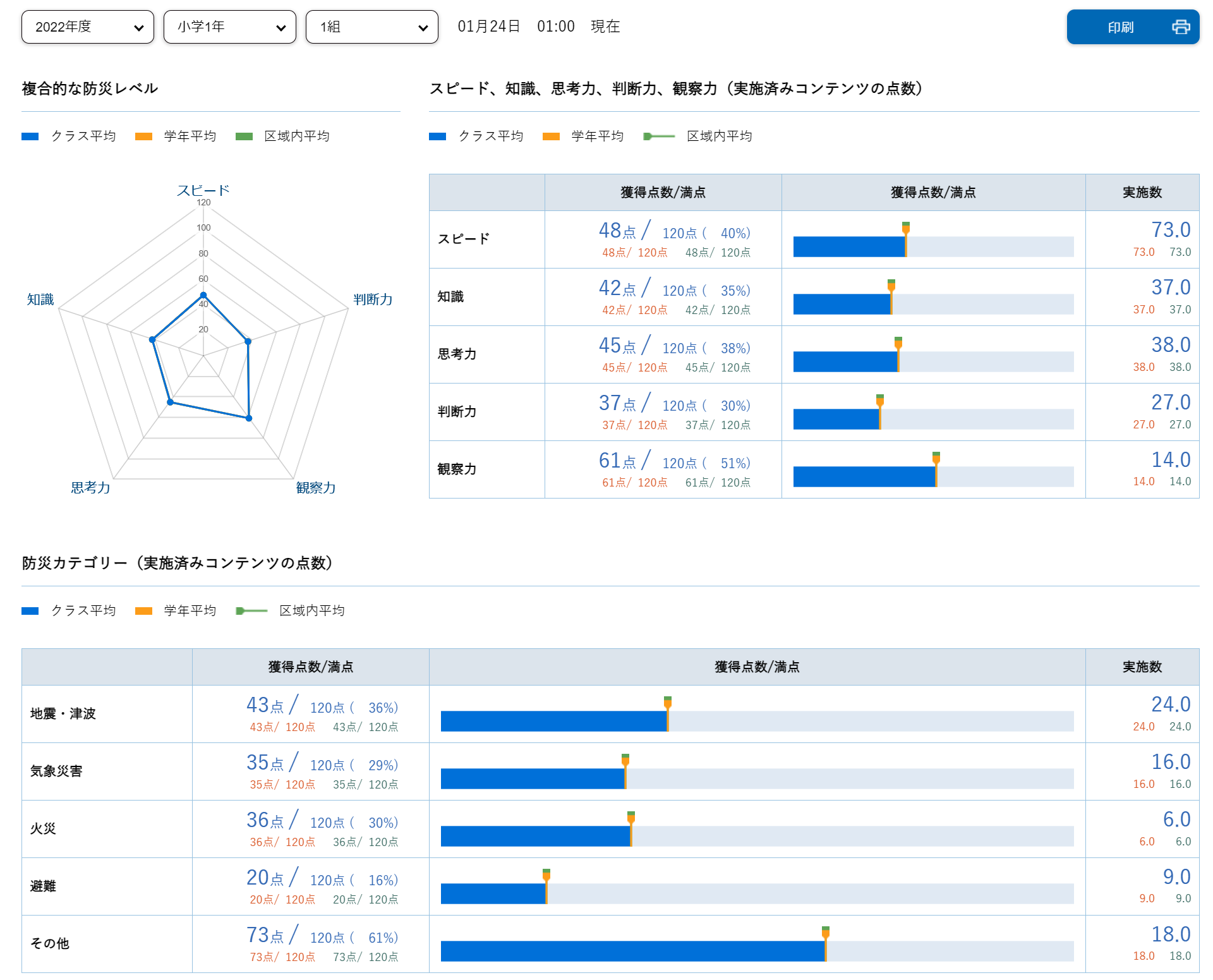Click the printer icon on the 印刷 button
This screenshot has height=980, width=1213.
click(x=1181, y=27)
